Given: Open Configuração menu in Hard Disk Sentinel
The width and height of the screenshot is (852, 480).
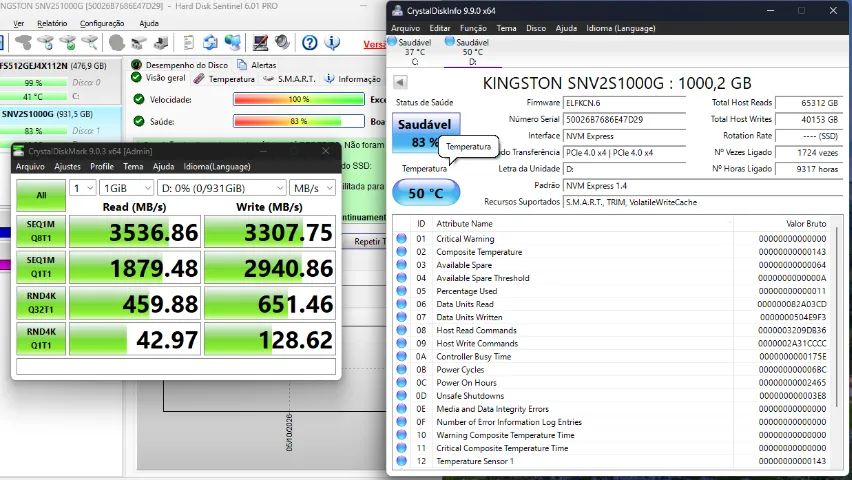Looking at the screenshot, I should point(102,23).
